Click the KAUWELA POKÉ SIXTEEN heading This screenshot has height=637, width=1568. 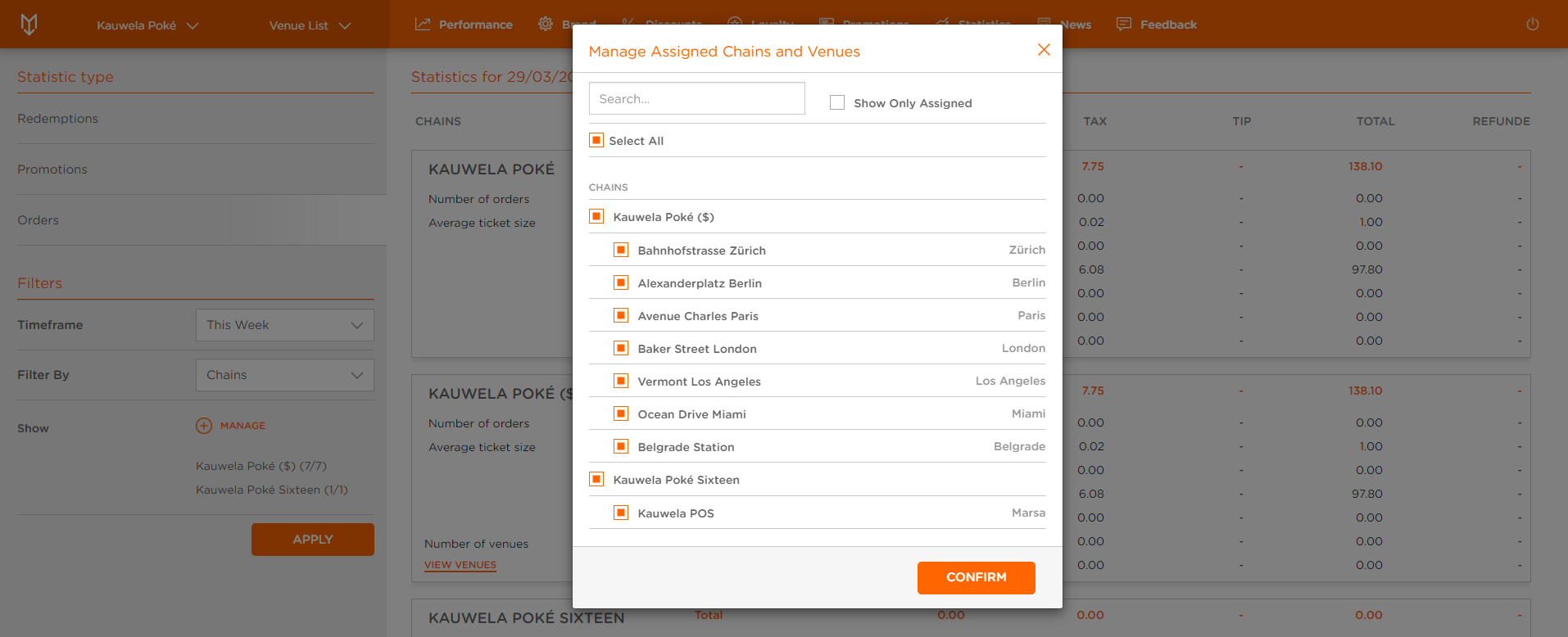point(527,618)
